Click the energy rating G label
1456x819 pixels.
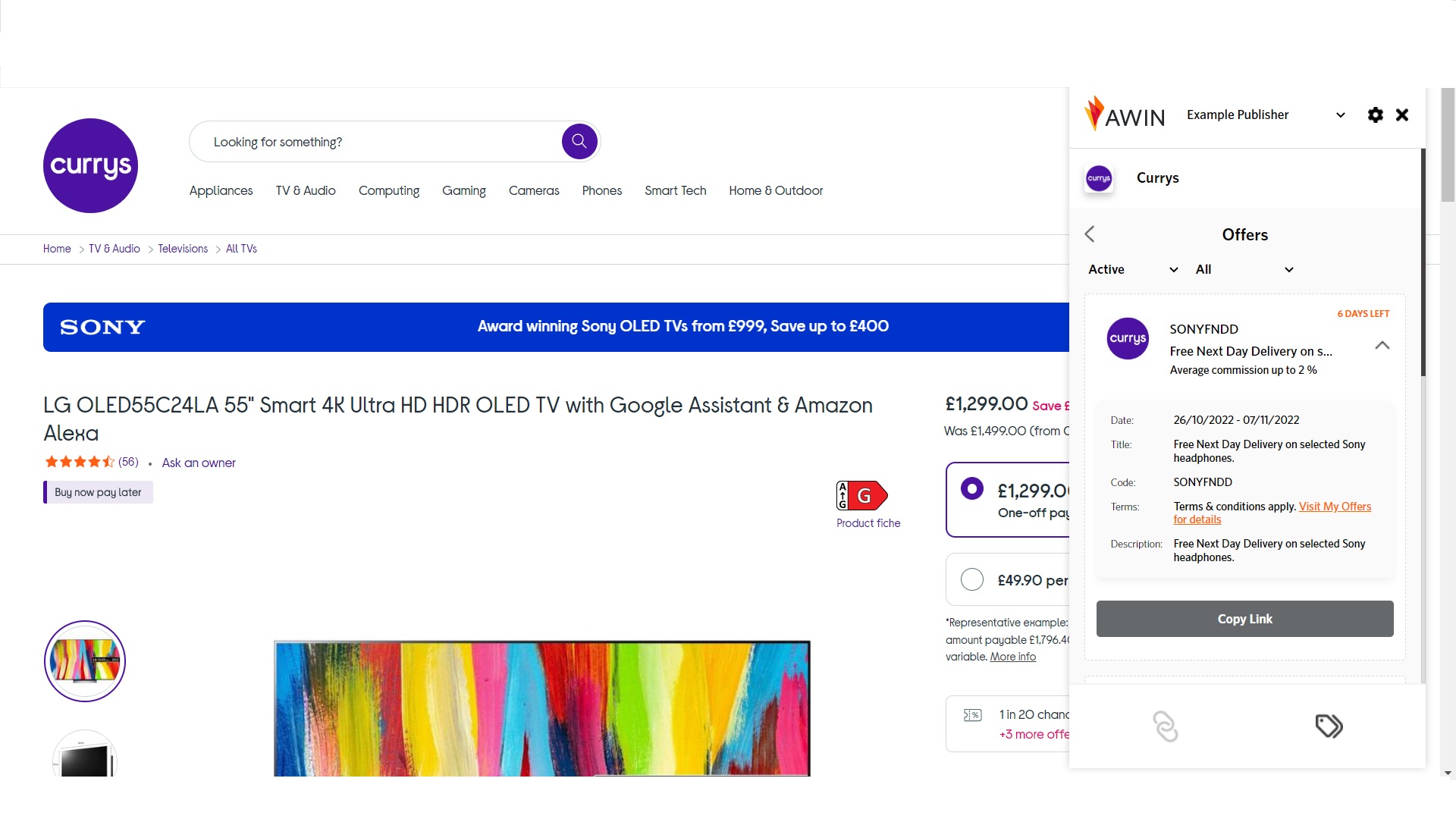coord(862,496)
